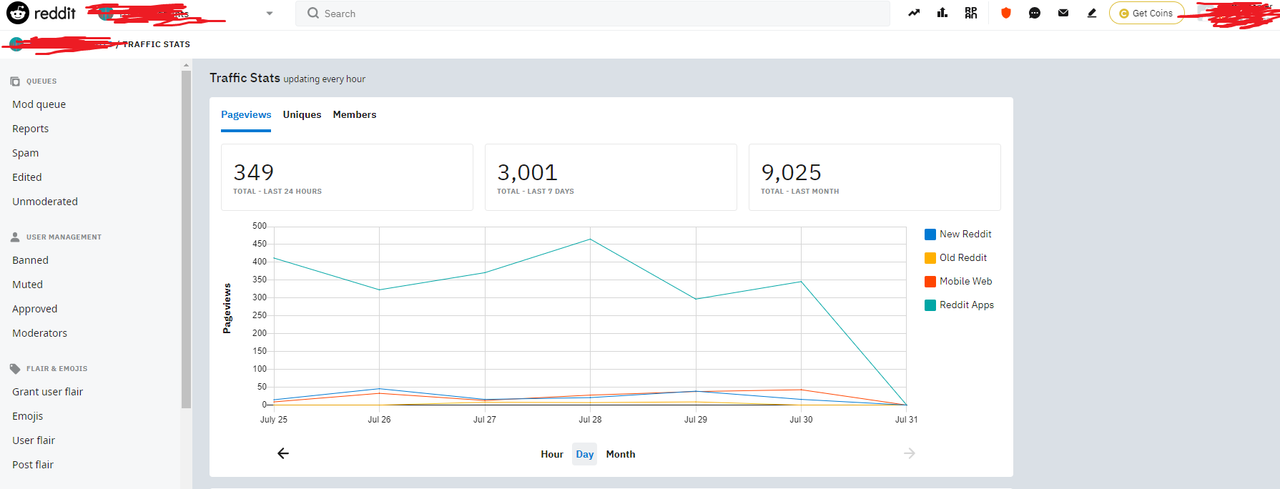Click the search magnifier icon
The width and height of the screenshot is (1280, 489).
(313, 13)
